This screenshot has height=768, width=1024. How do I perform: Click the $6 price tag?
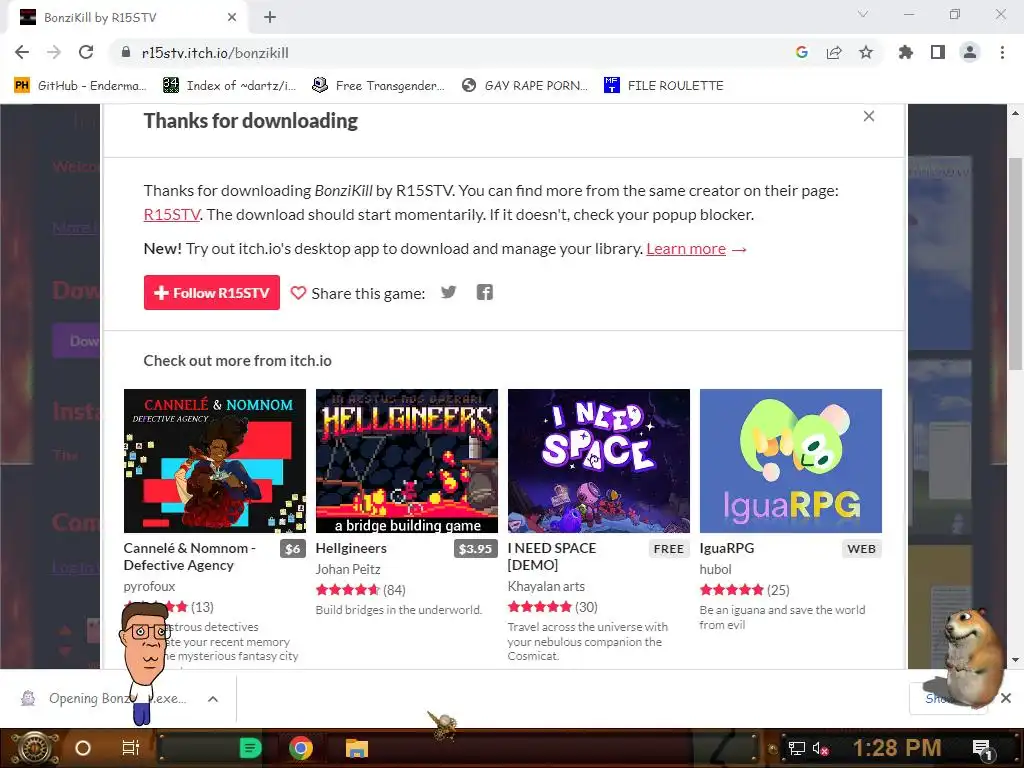point(293,549)
